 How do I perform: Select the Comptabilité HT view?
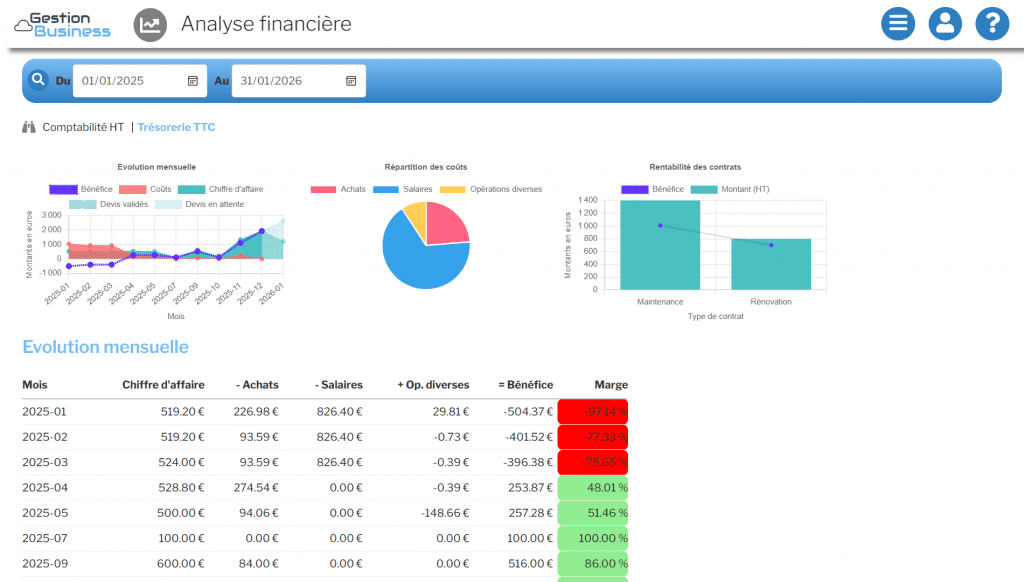coord(83,127)
